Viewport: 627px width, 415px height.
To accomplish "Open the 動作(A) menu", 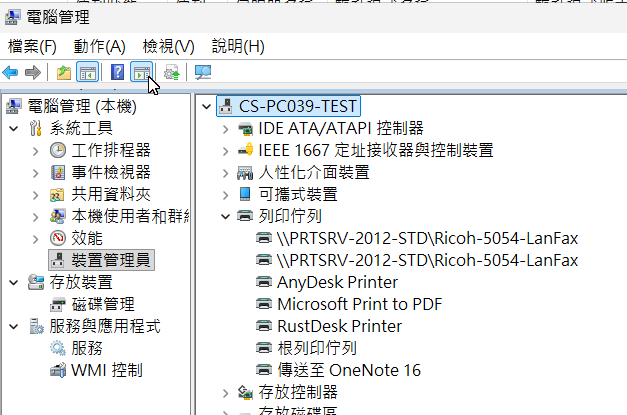I will click(99, 46).
